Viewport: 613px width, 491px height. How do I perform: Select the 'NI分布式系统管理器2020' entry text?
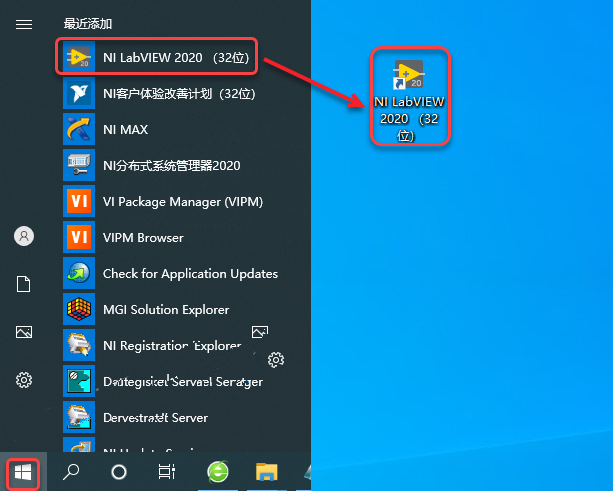tap(172, 165)
